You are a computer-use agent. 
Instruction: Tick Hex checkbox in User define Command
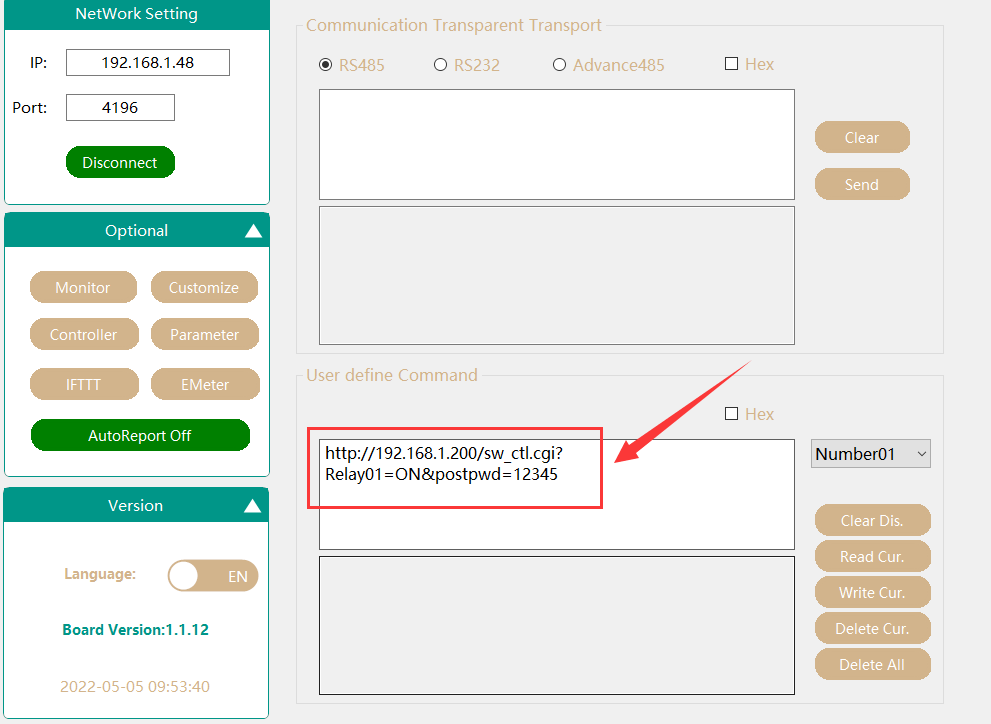pyautogui.click(x=731, y=414)
